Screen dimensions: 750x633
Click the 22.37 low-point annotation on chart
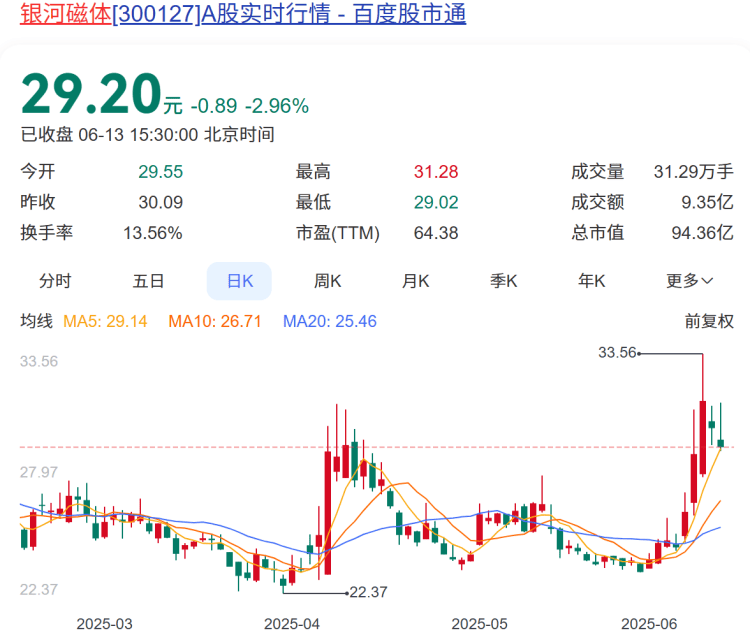coord(368,592)
